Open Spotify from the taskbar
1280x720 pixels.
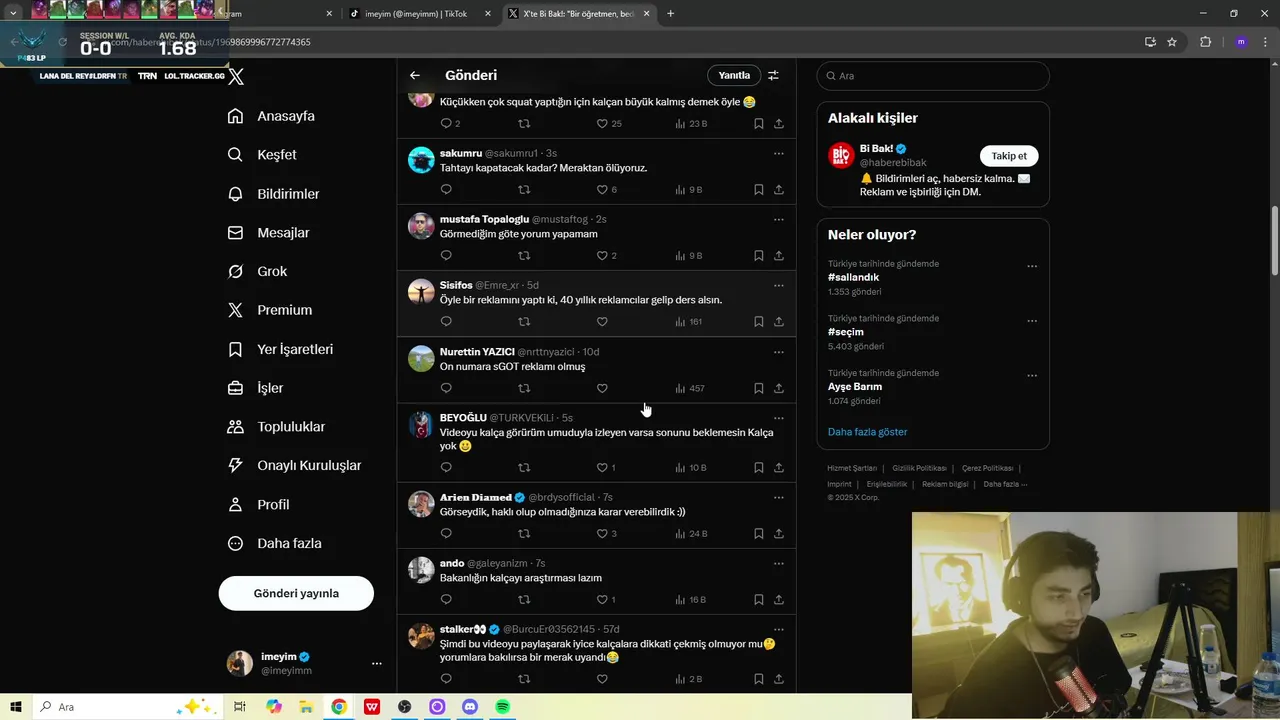click(503, 707)
